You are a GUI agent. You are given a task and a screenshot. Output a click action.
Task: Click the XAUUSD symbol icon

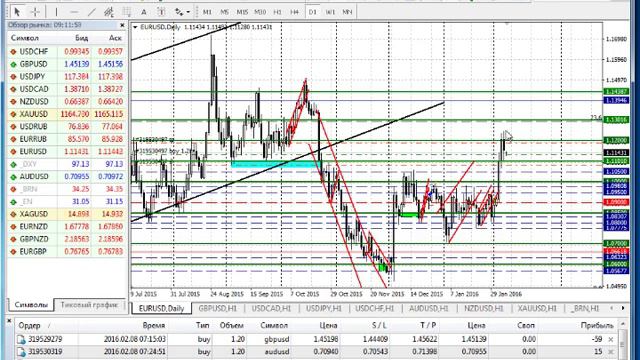point(13,114)
